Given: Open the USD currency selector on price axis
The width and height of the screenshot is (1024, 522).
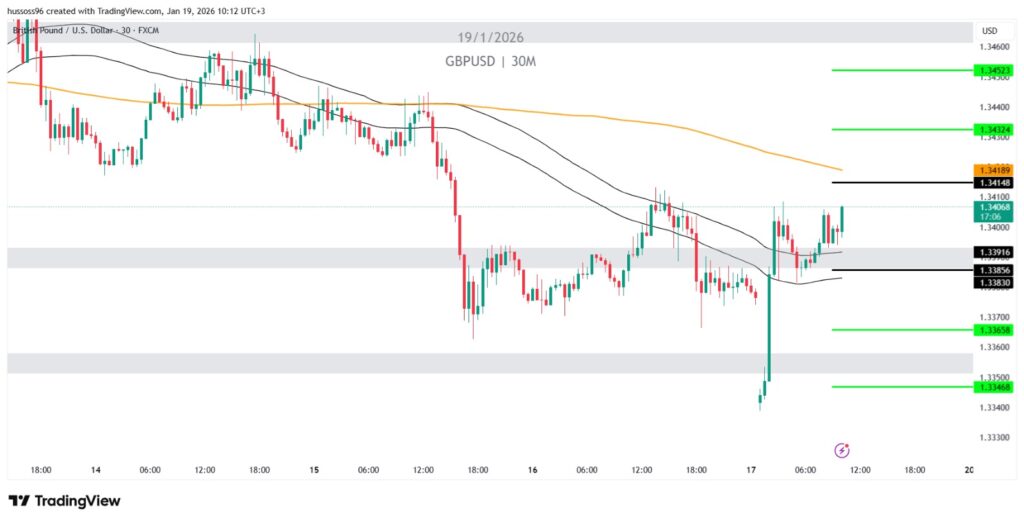Looking at the screenshot, I should point(990,30).
